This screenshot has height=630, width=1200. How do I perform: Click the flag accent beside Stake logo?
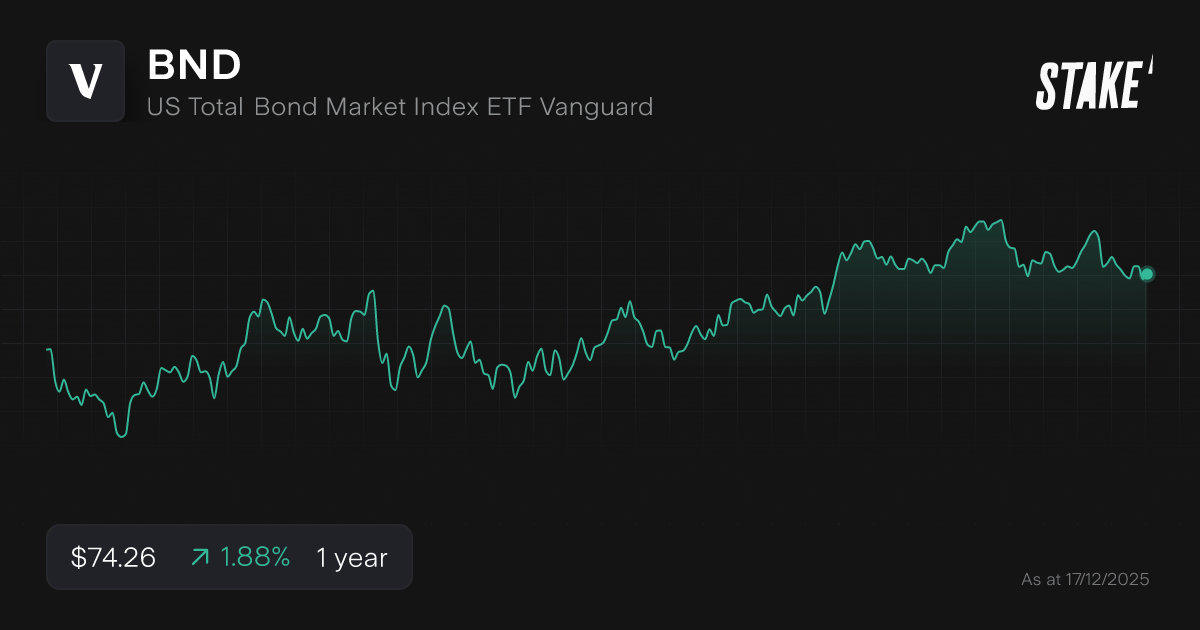1150,66
